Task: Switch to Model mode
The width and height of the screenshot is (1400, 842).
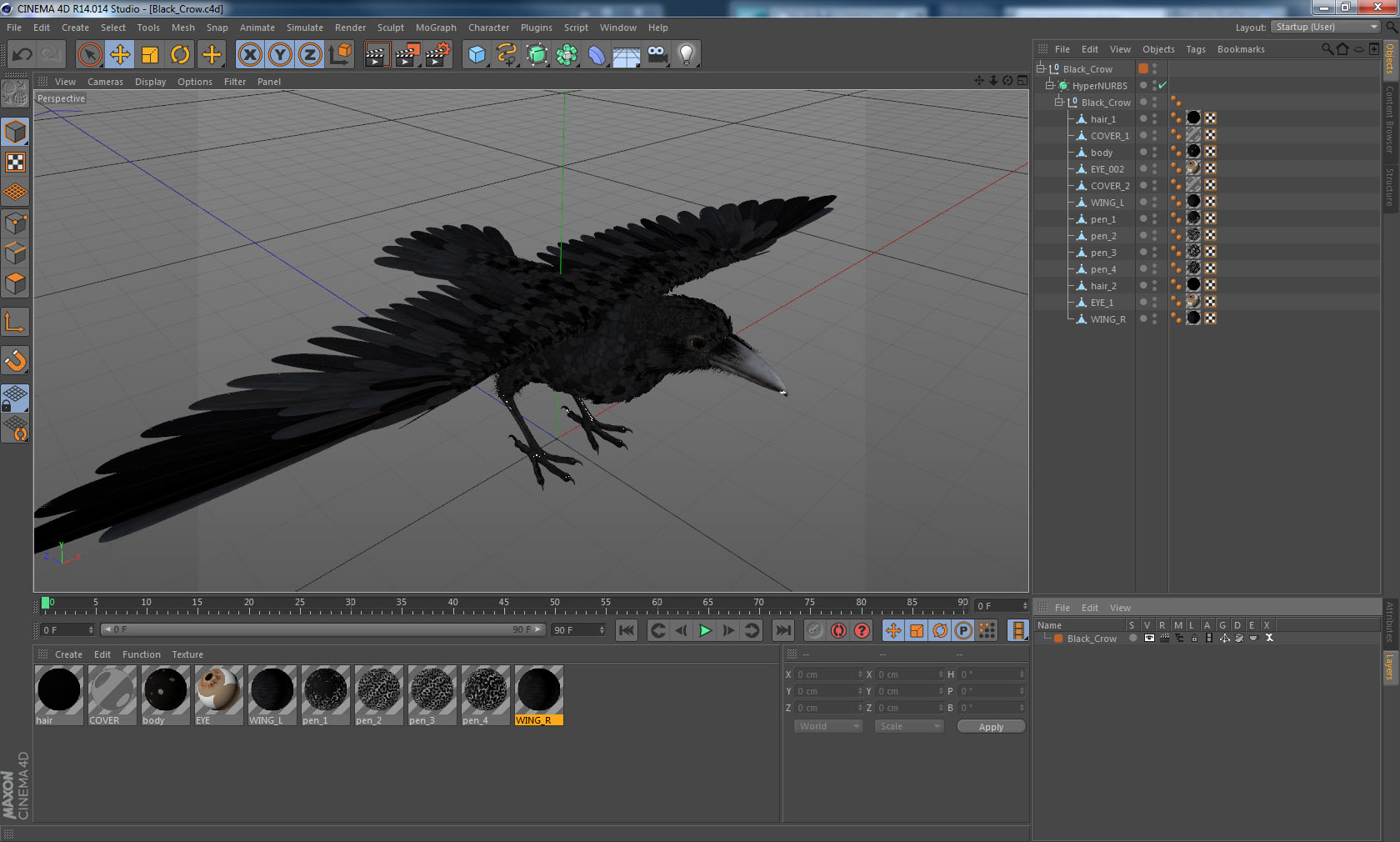Action: [15, 132]
